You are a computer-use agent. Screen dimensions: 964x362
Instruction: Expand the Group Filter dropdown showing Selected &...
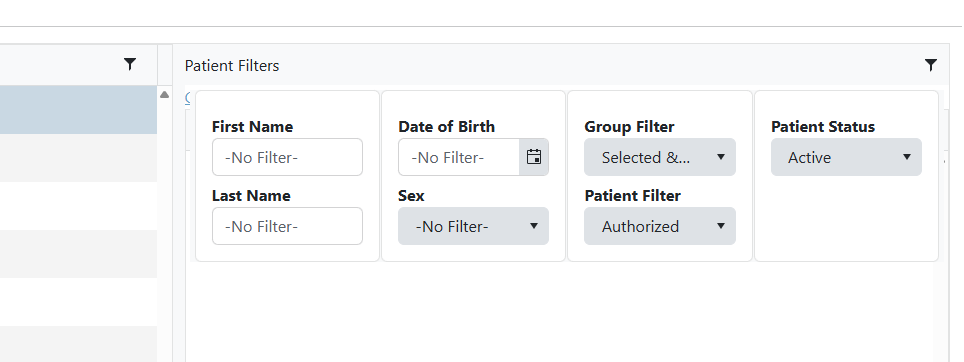[660, 157]
